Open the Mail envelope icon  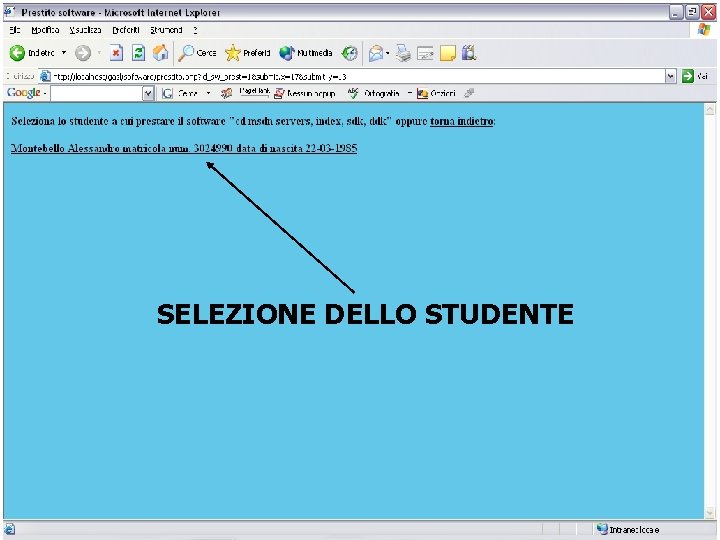pyautogui.click(x=376, y=53)
